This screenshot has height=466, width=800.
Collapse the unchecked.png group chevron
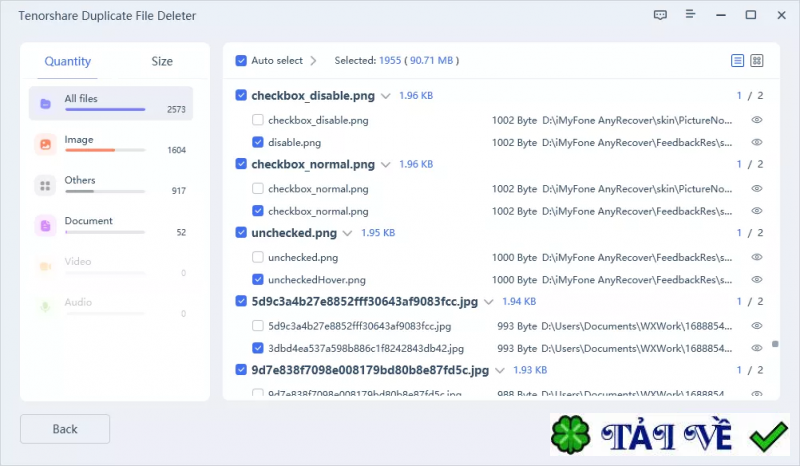(347, 233)
